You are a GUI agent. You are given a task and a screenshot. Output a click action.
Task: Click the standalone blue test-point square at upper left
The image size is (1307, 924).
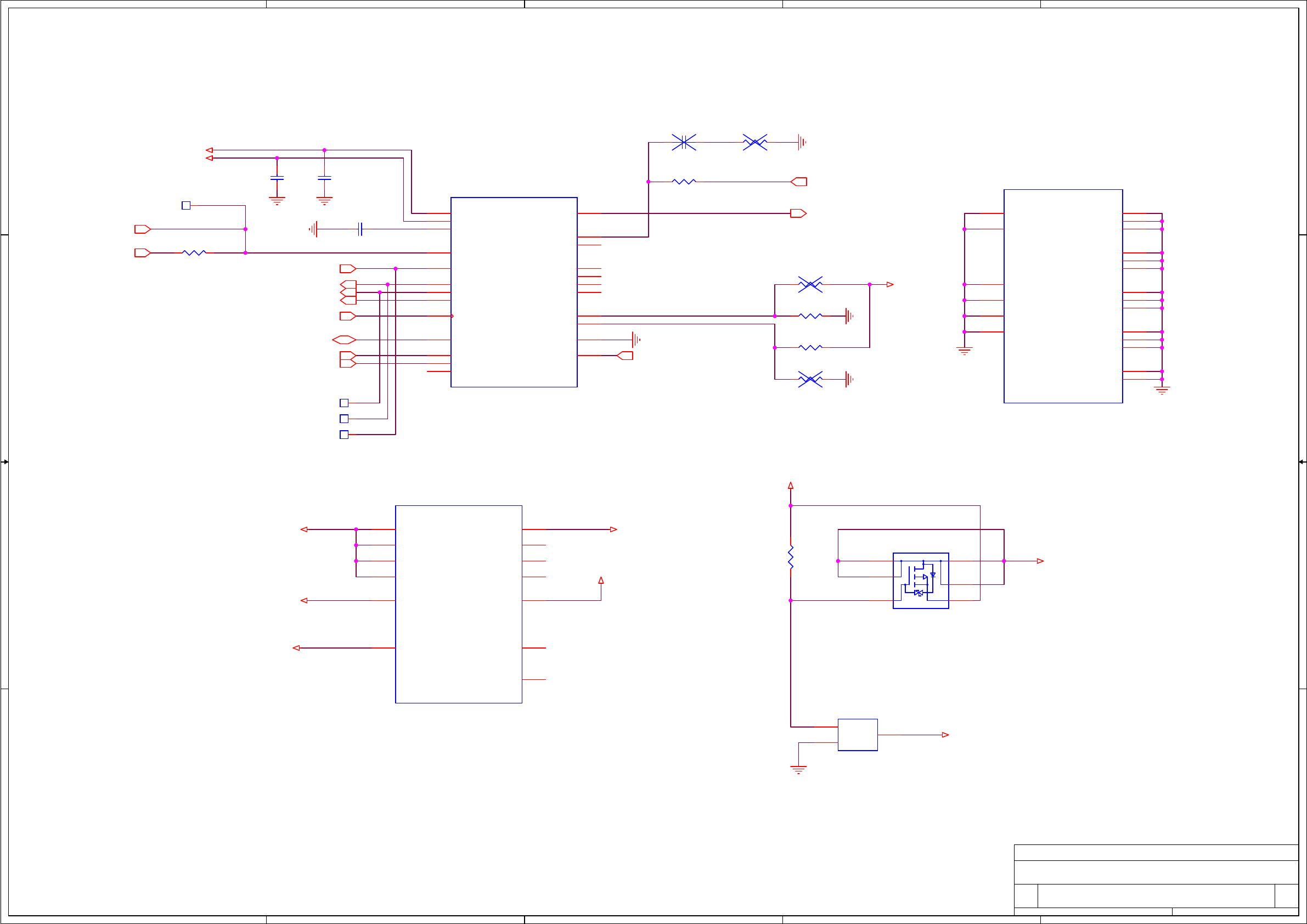tap(186, 206)
